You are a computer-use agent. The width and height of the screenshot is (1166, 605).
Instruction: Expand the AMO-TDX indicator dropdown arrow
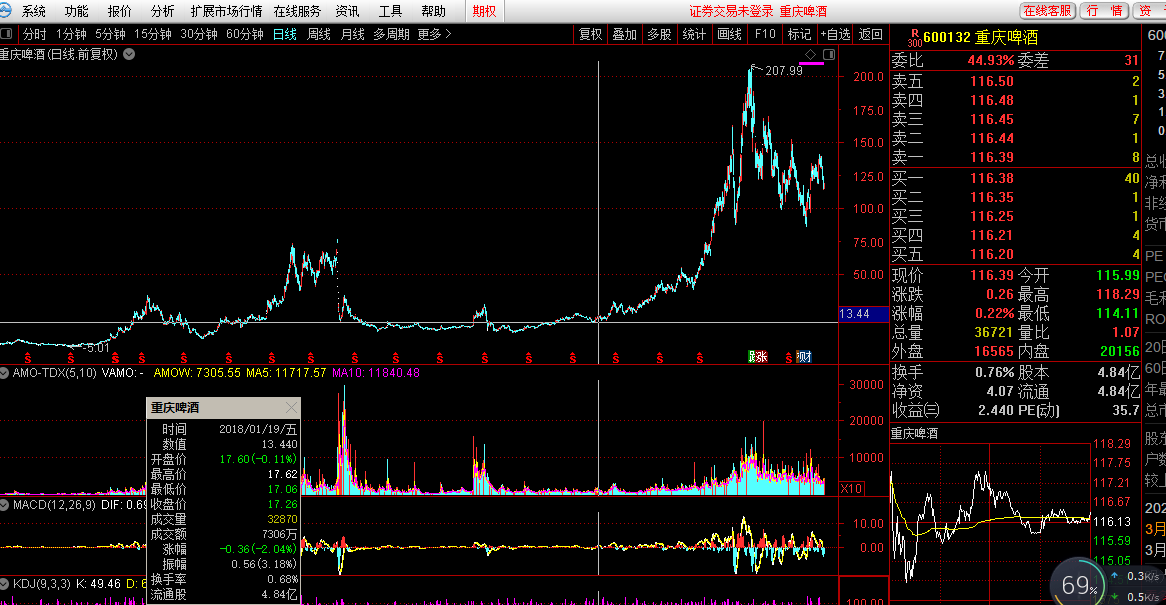pyautogui.click(x=5, y=373)
